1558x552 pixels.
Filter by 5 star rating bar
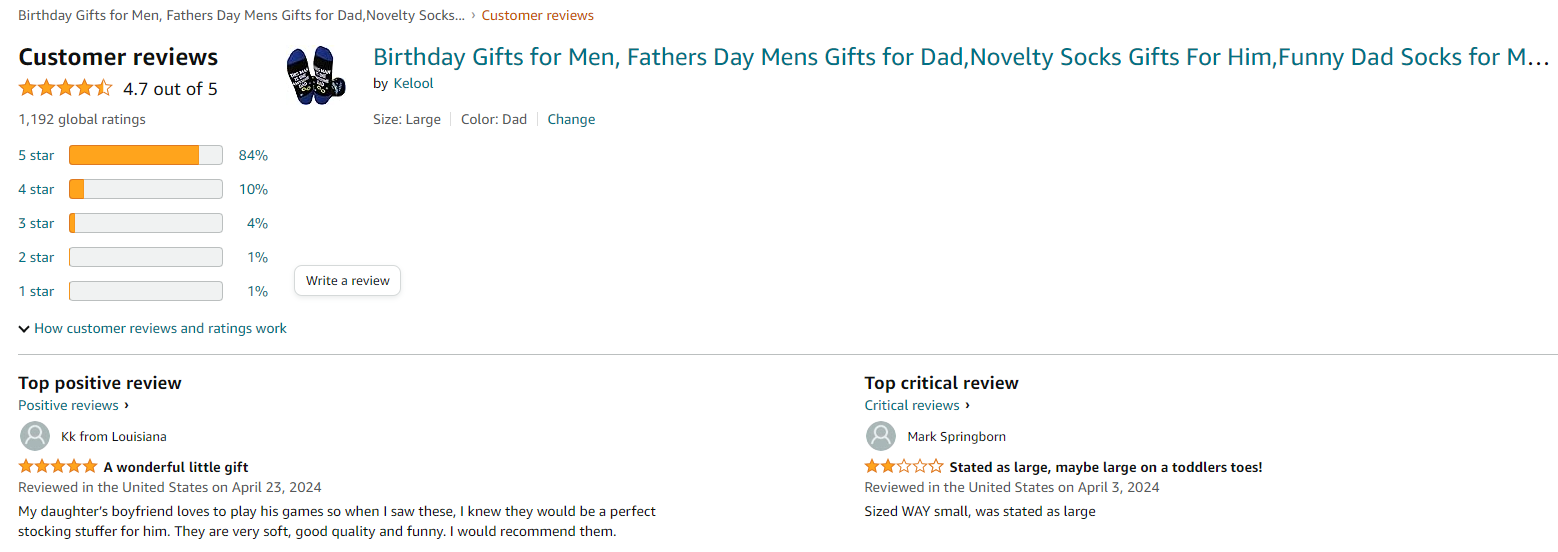pyautogui.click(x=145, y=155)
